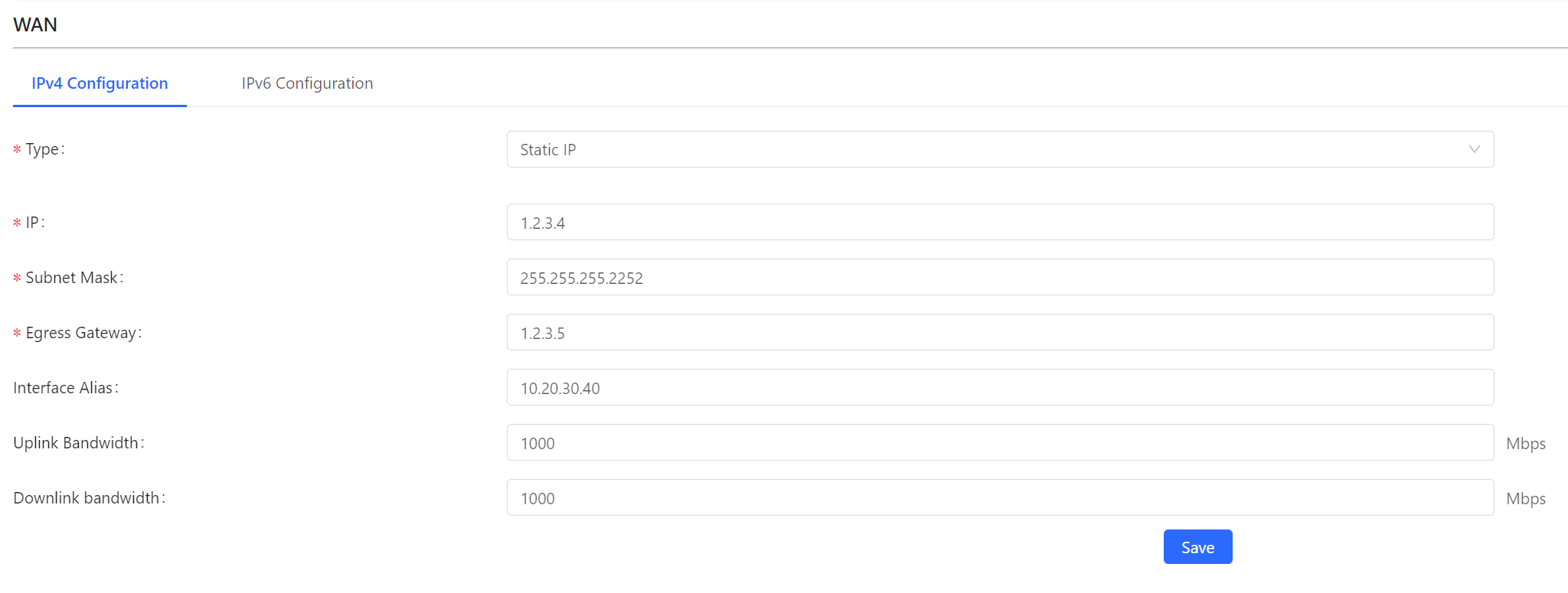Click the Interface Alias label
This screenshot has height=593, width=1568.
click(x=64, y=388)
